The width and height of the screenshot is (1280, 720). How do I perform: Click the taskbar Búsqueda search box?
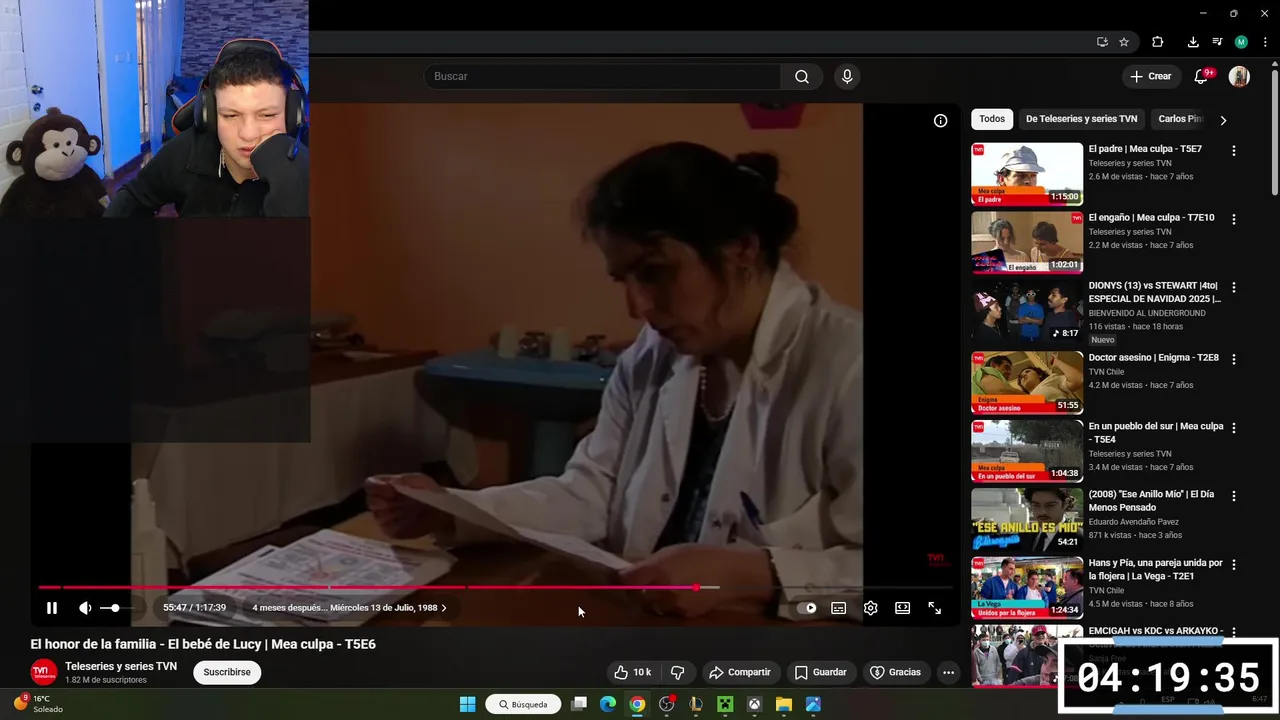523,704
